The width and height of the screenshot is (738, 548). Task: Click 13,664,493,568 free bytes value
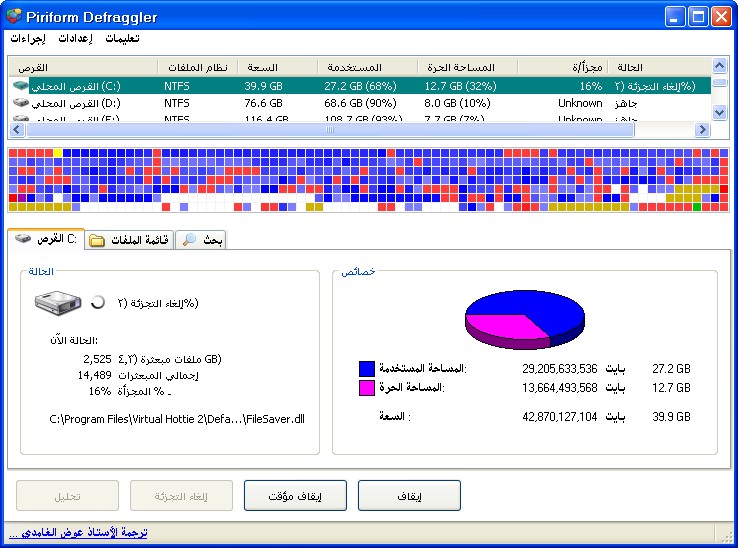(560, 388)
